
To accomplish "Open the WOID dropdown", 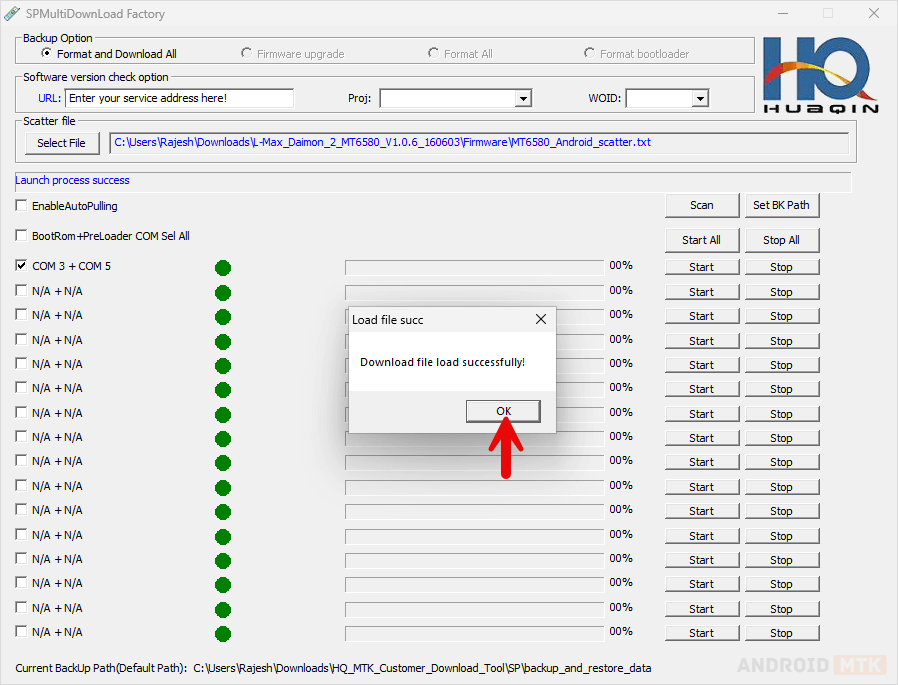I will pyautogui.click(x=700, y=98).
